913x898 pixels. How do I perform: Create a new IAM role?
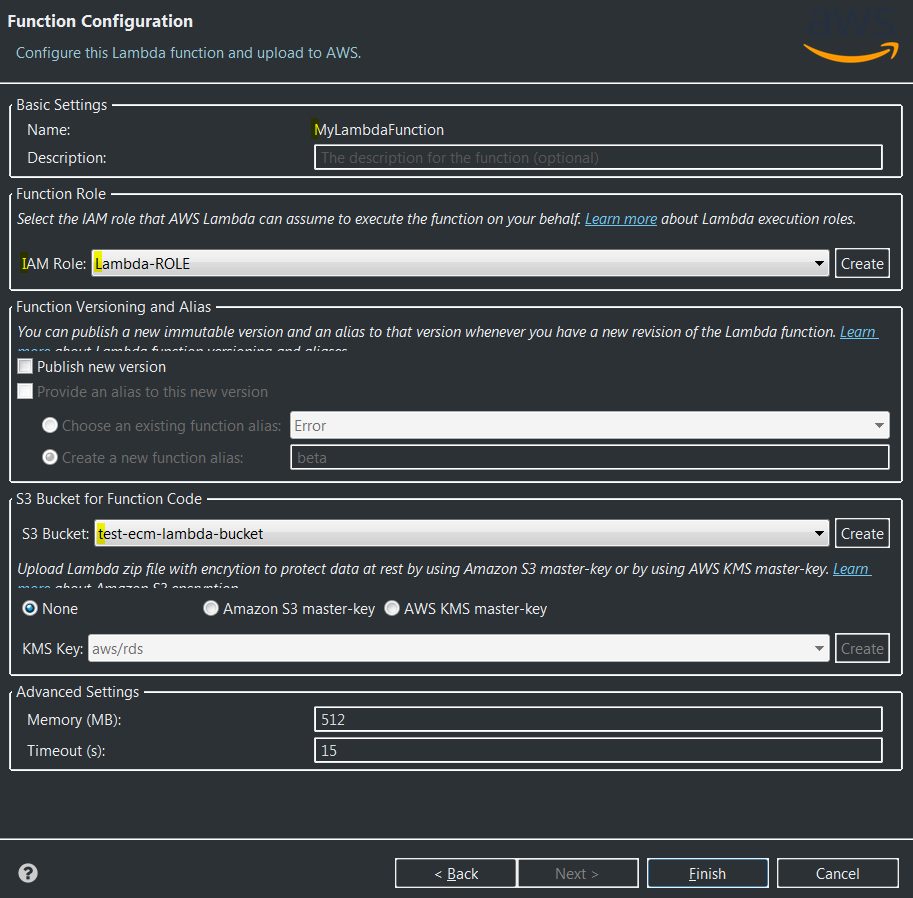862,263
